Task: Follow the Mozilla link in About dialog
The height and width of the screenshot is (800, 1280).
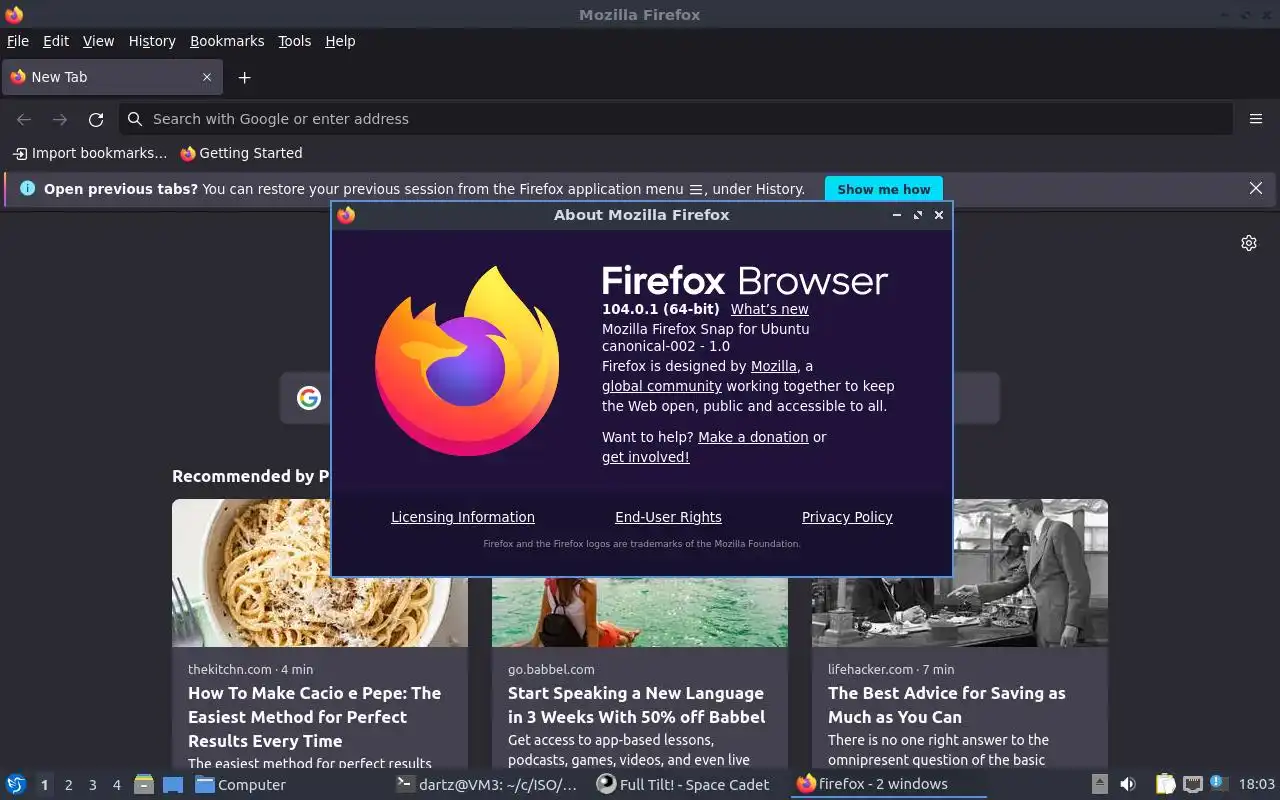Action: click(774, 366)
